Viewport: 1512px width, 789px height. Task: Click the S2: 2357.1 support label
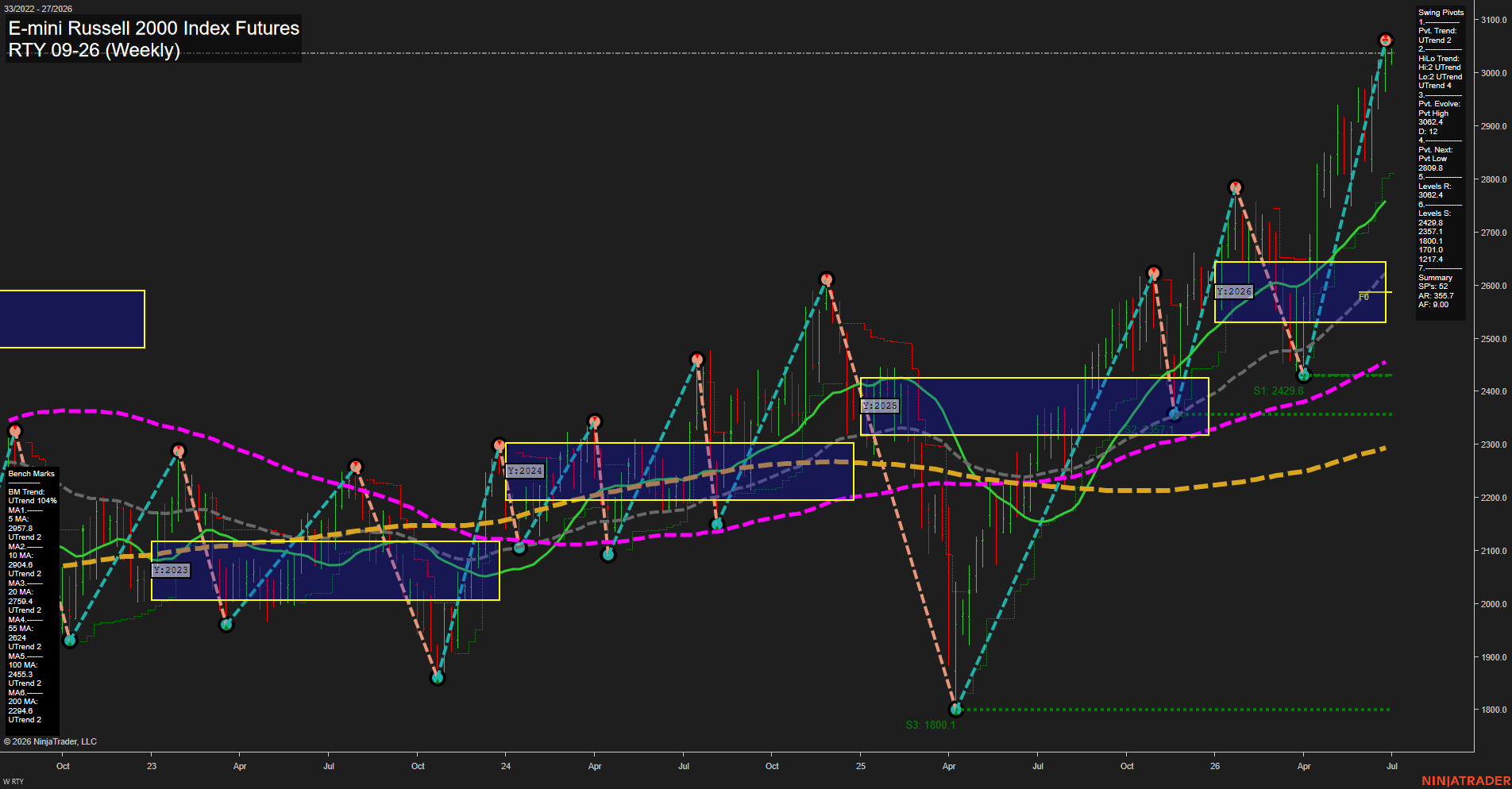pos(1148,429)
